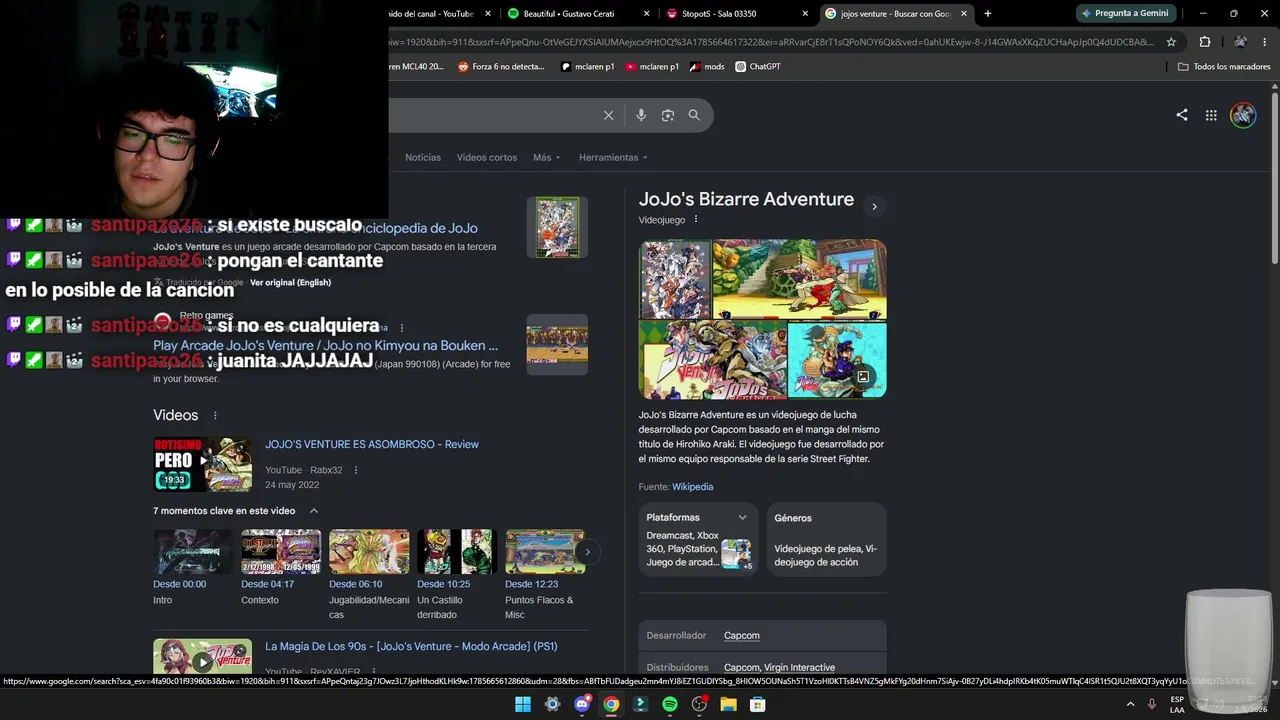This screenshot has width=1280, height=720.
Task: Close the Beautiful Gustavo Cerati tab
Action: [x=646, y=14]
